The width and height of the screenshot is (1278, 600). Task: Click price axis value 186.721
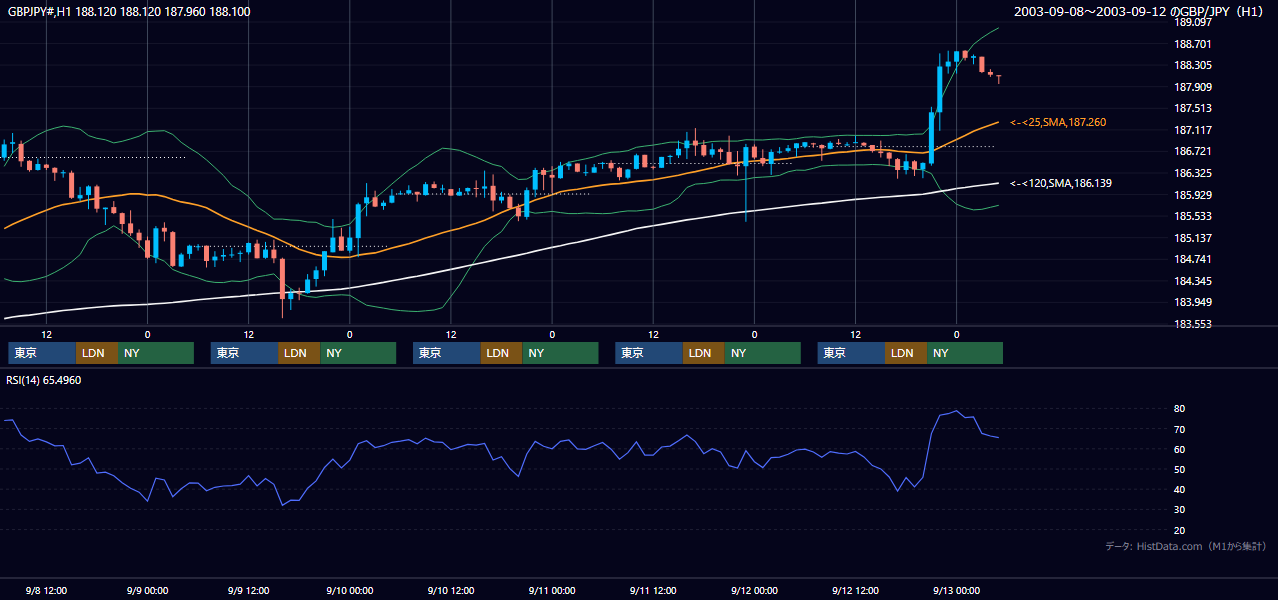coord(1193,151)
